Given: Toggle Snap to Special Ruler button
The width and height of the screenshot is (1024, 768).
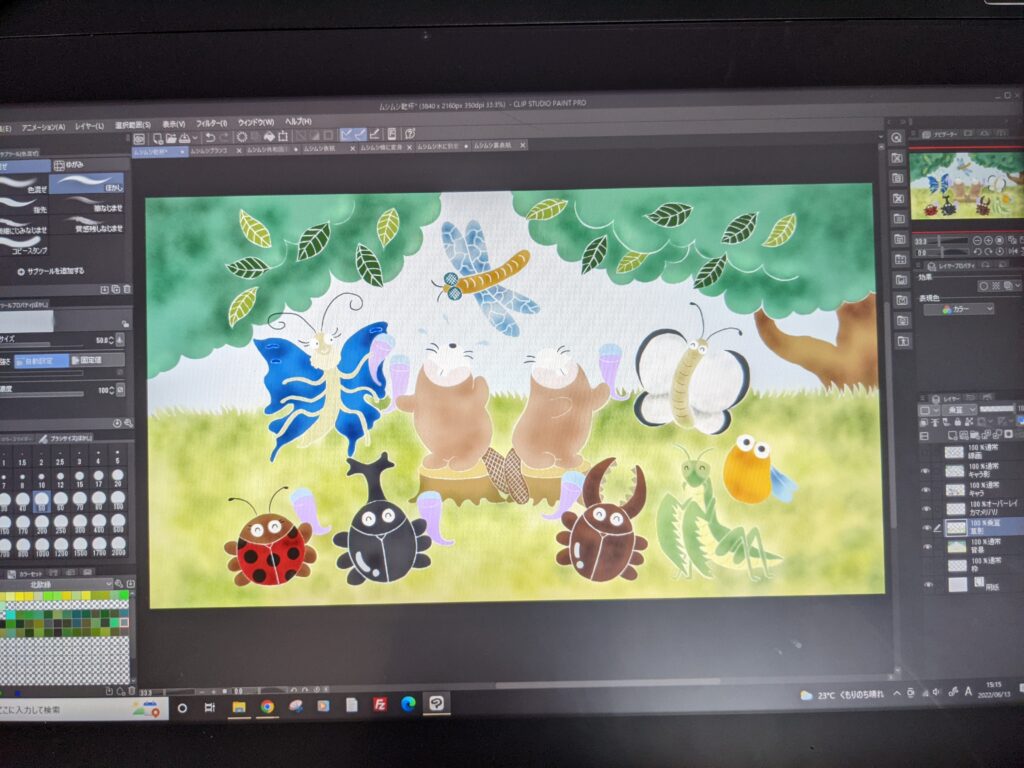Looking at the screenshot, I should (360, 135).
